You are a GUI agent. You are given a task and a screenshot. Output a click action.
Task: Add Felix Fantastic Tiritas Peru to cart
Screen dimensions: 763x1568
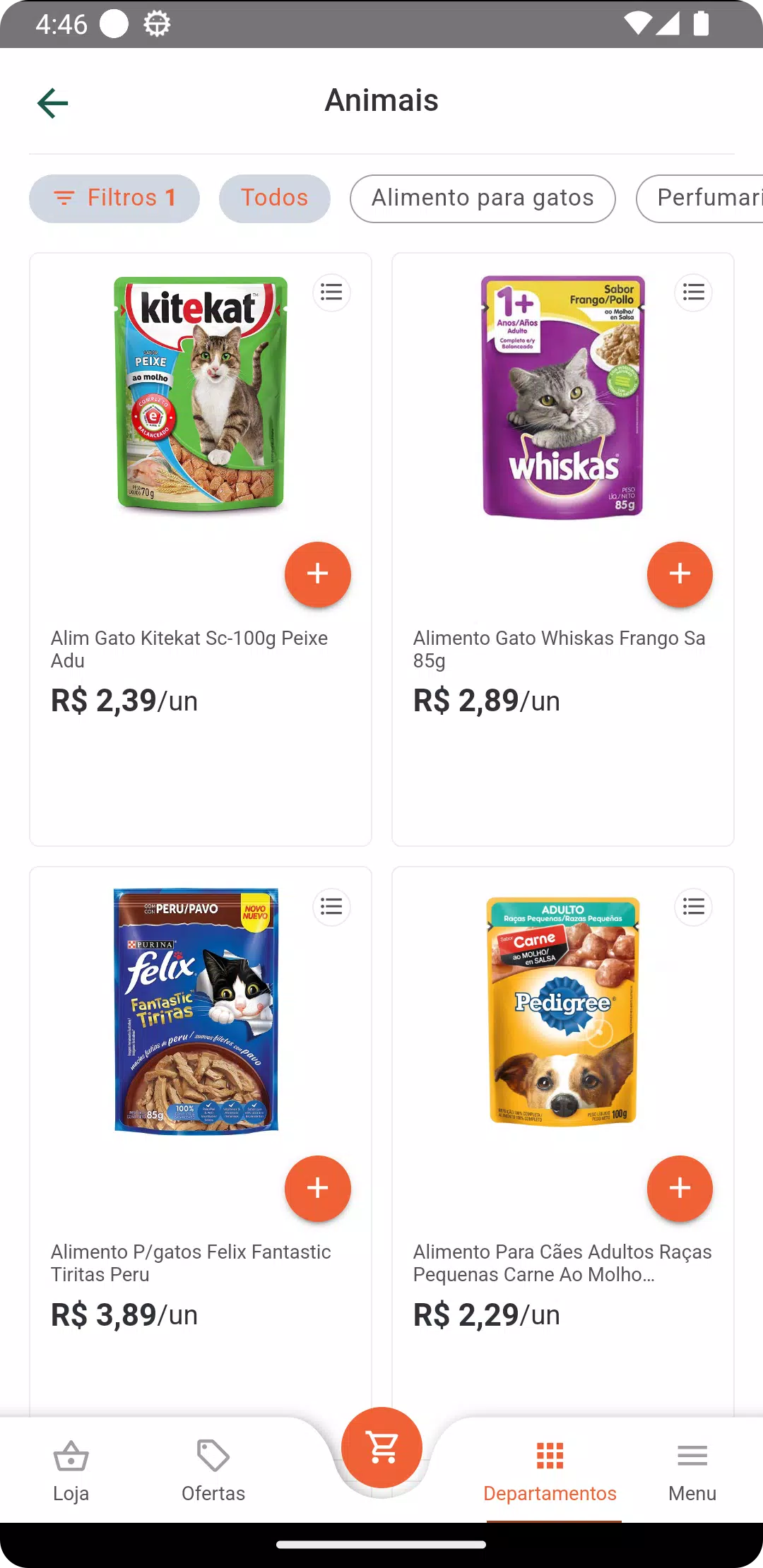coord(317,1188)
